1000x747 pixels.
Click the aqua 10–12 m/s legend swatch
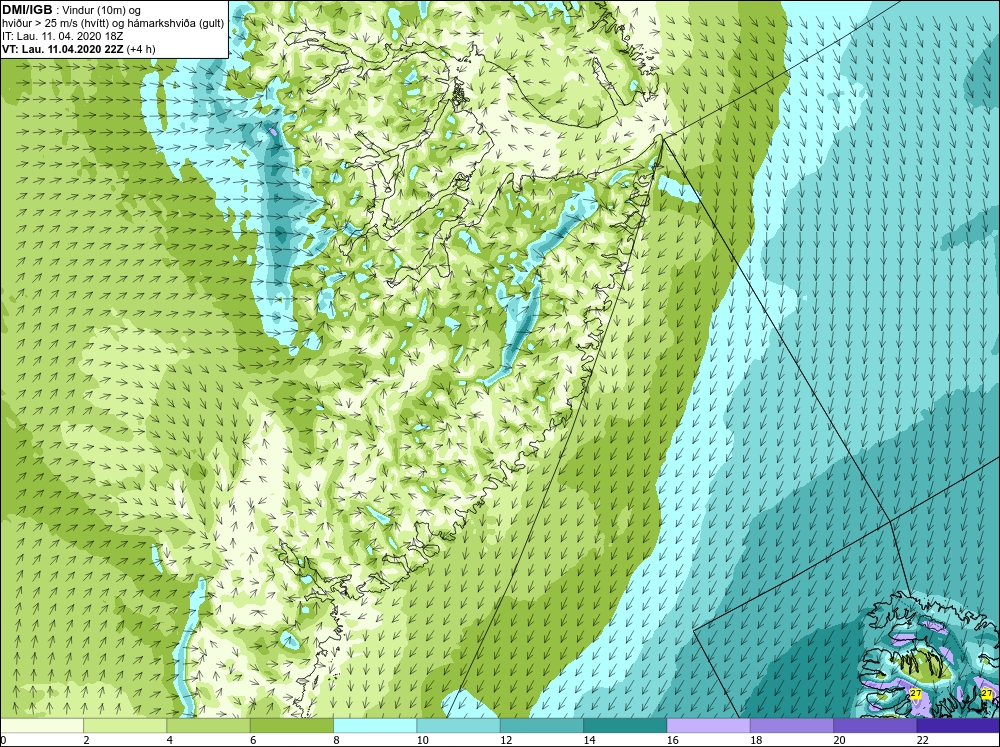[458, 726]
